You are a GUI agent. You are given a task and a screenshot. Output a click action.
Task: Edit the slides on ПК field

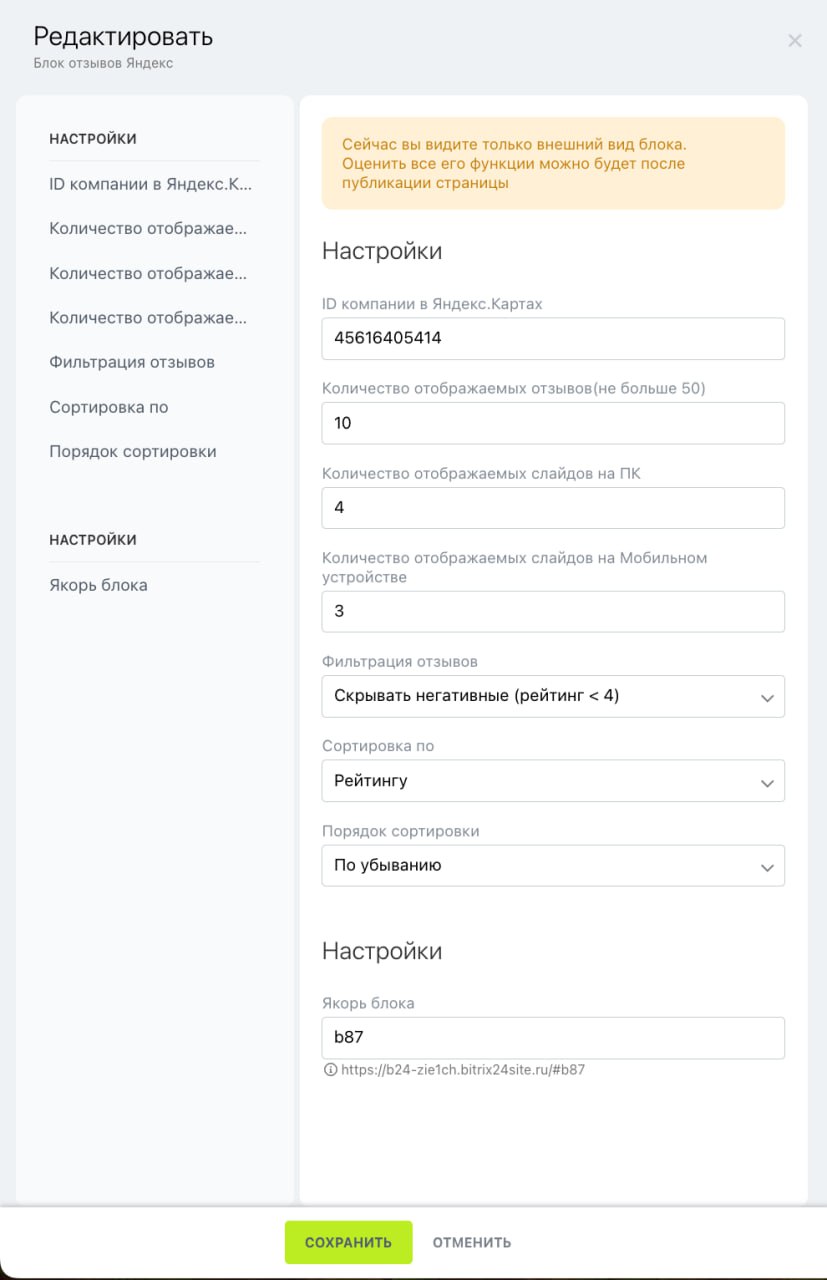pos(552,508)
